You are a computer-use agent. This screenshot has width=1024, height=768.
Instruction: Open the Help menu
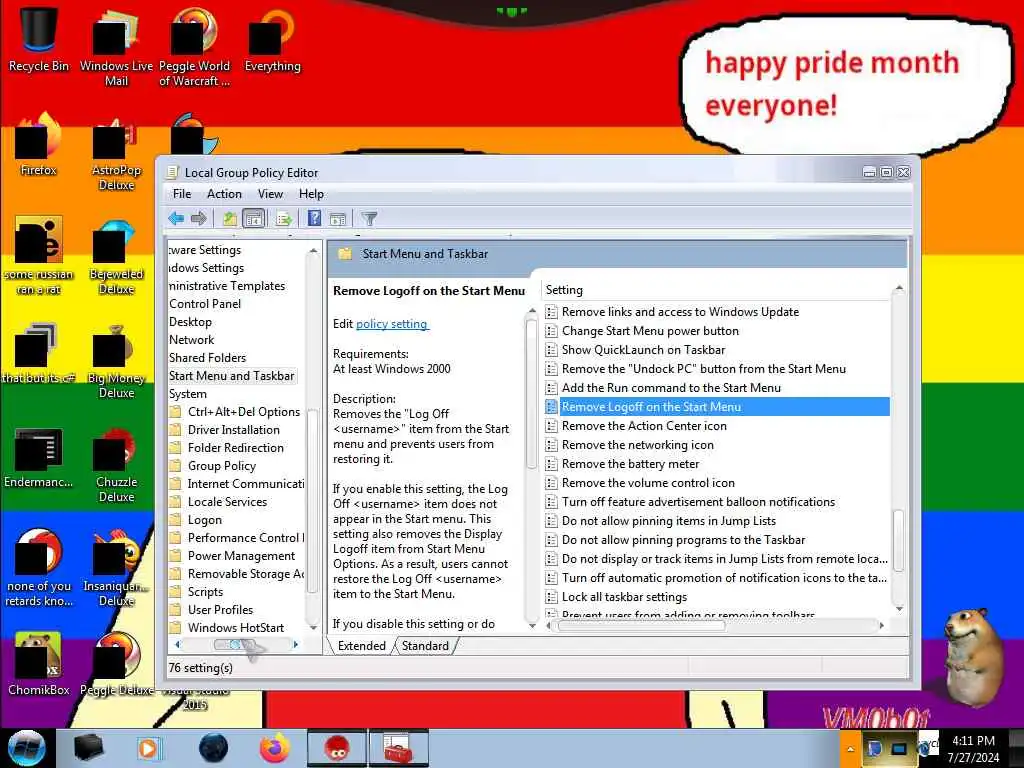click(312, 194)
